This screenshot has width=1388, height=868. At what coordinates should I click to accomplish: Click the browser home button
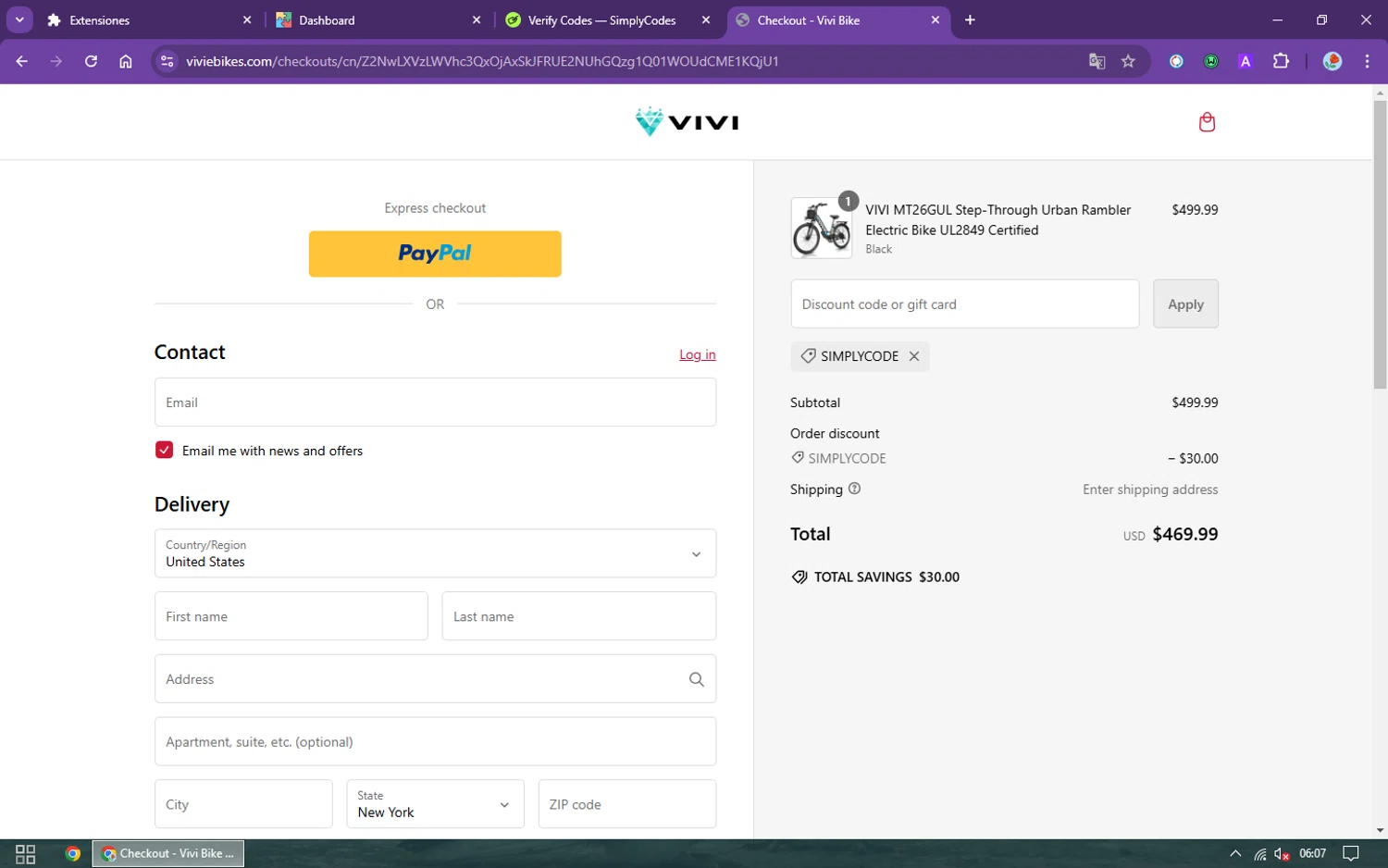(126, 61)
